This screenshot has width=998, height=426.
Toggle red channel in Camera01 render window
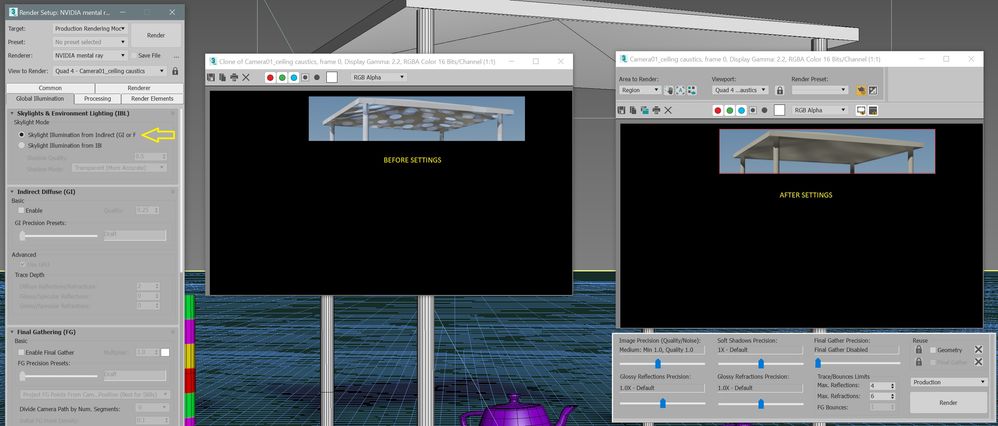[718, 110]
